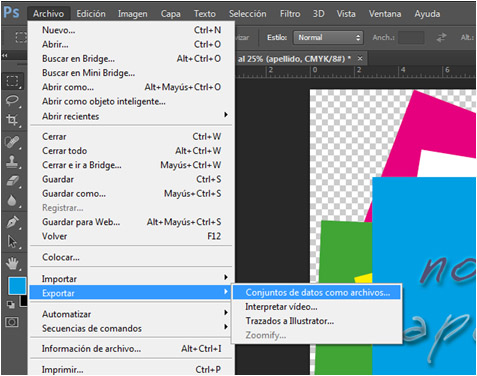This screenshot has height=376, width=477.
Task: Expand Abrir recientes submenu
Action: tap(131, 116)
